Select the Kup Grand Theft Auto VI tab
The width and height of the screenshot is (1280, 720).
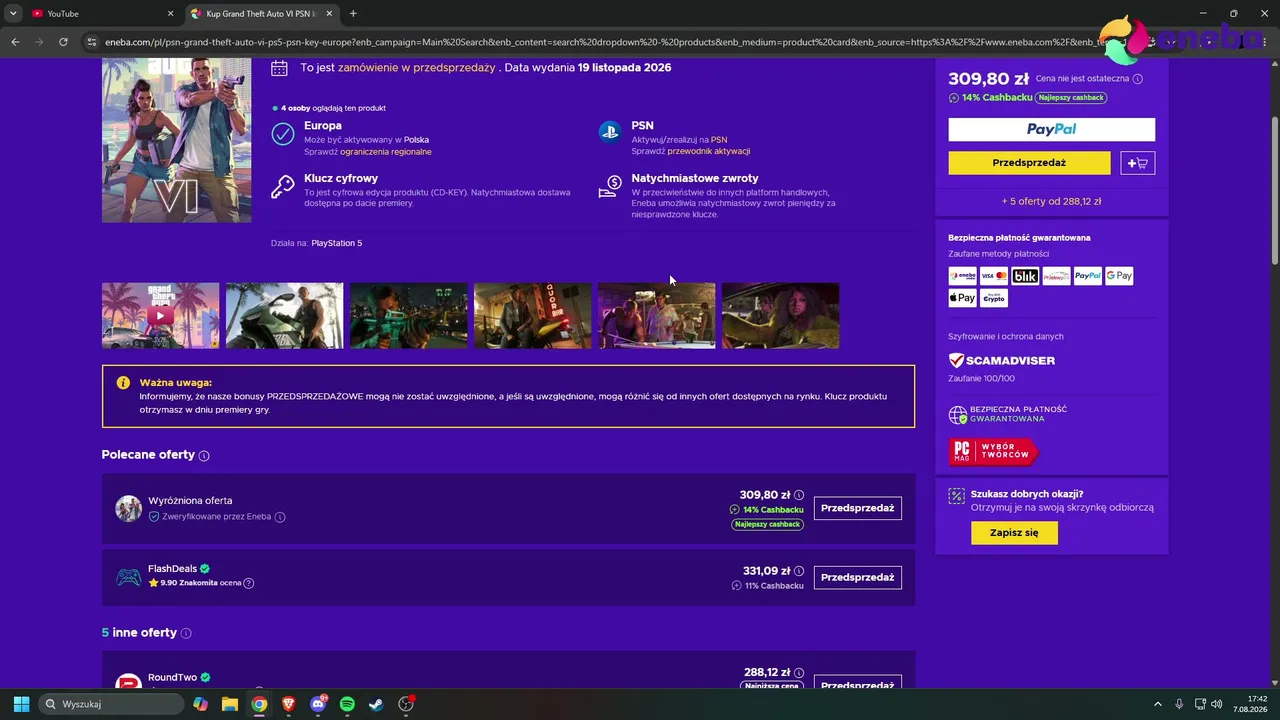(x=262, y=14)
